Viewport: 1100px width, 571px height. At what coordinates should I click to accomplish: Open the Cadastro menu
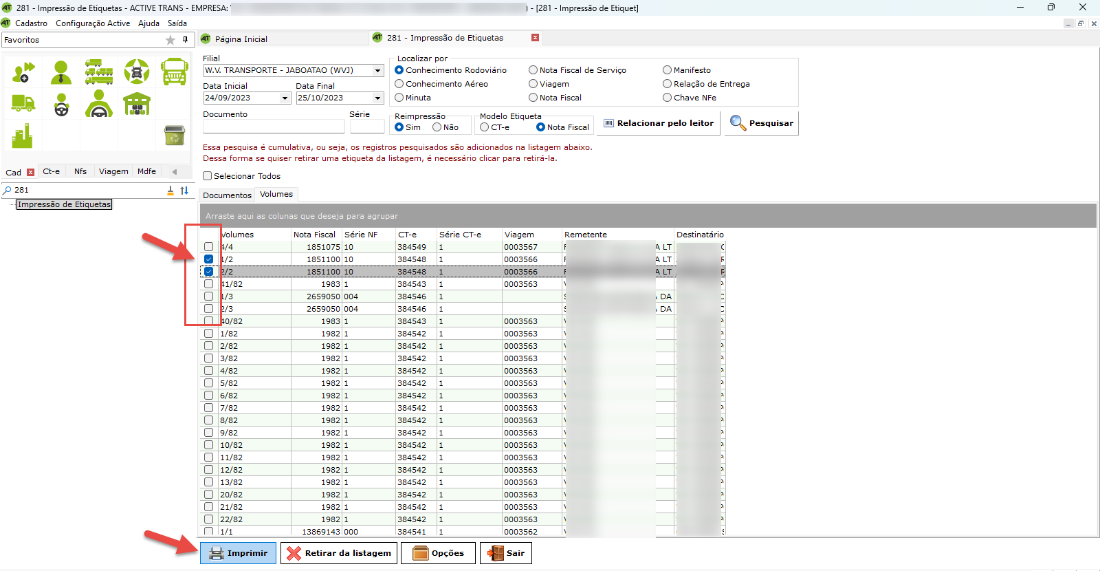coord(32,23)
